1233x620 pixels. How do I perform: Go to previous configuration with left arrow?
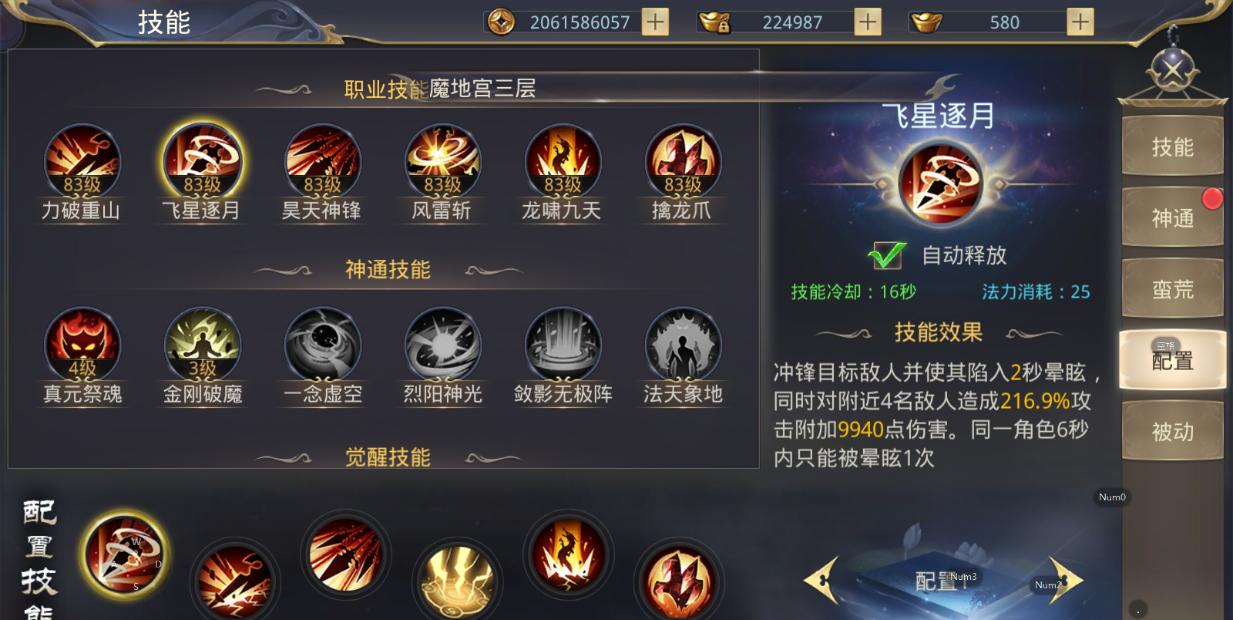(821, 580)
